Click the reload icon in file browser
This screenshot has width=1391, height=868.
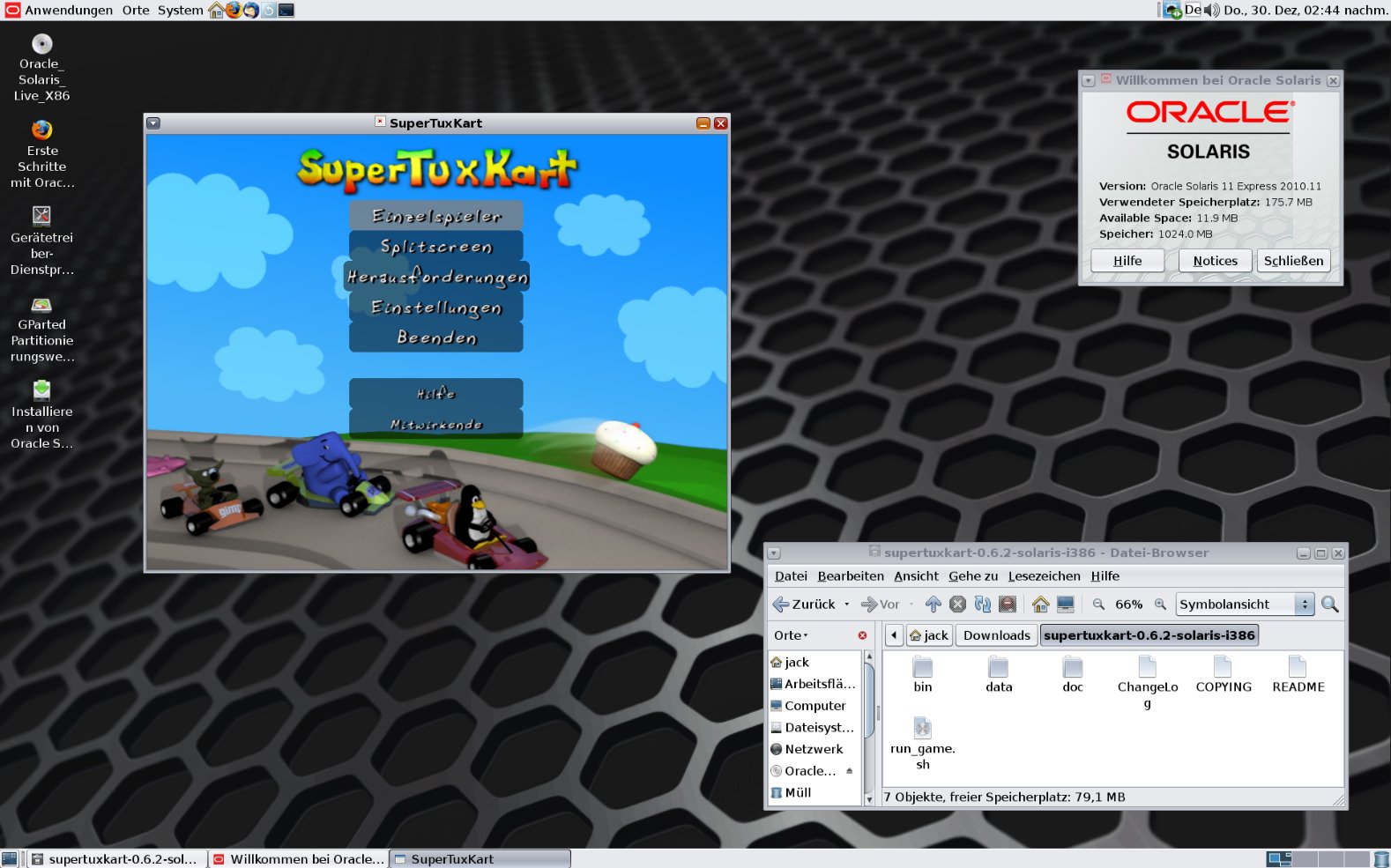click(x=983, y=604)
